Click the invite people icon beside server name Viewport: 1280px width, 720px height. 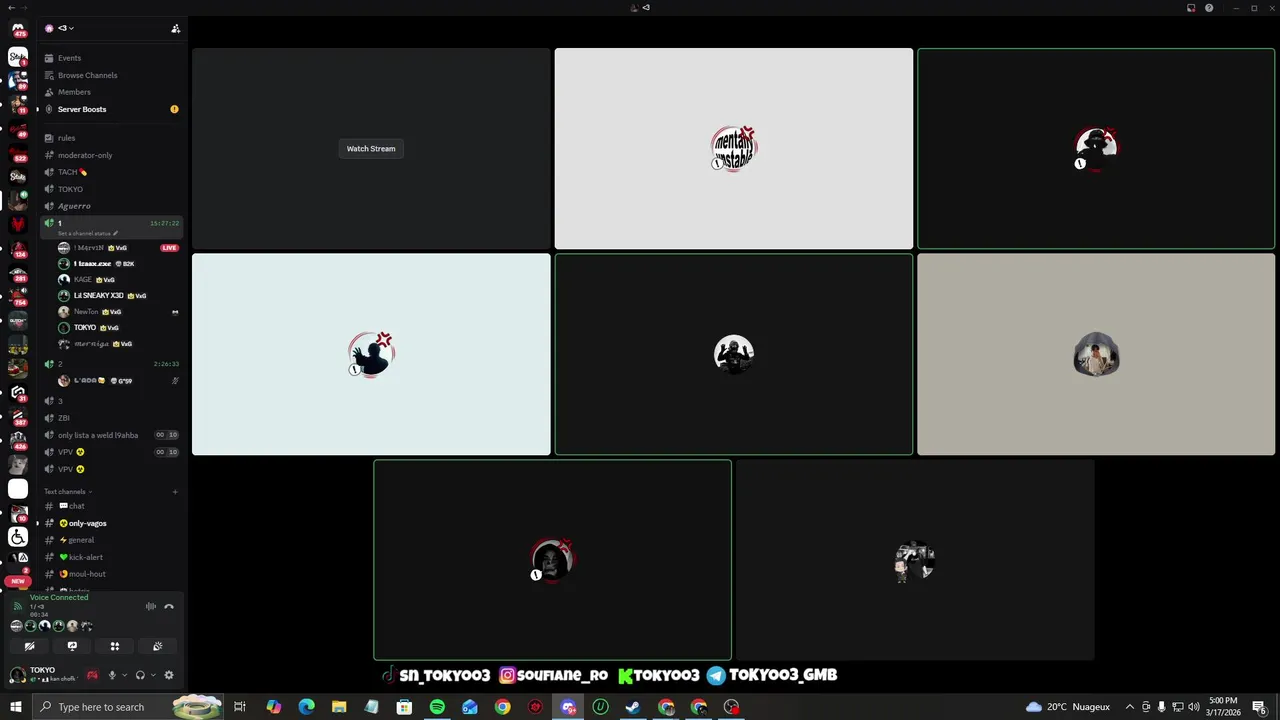[176, 29]
